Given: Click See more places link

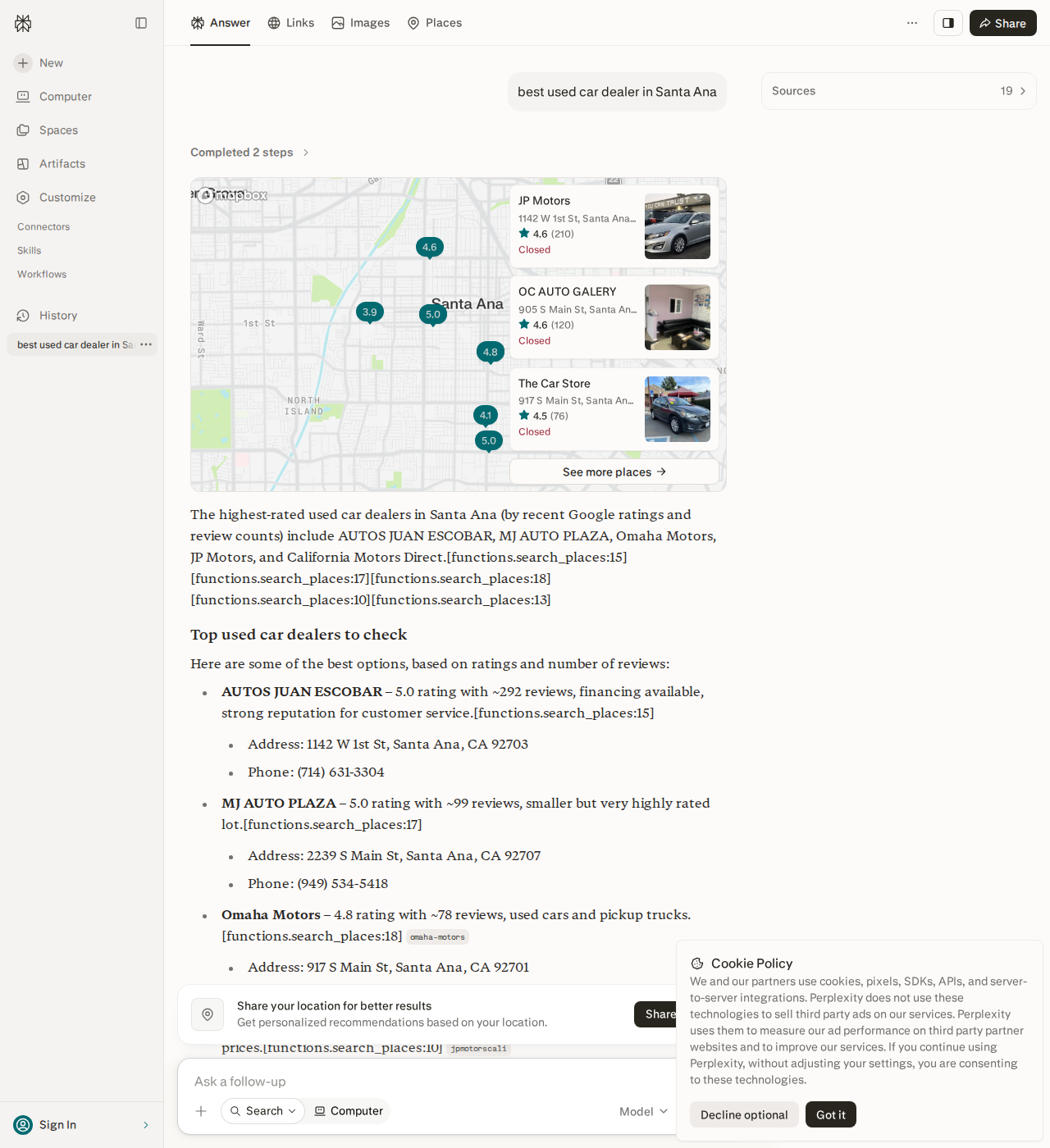Looking at the screenshot, I should [x=614, y=471].
